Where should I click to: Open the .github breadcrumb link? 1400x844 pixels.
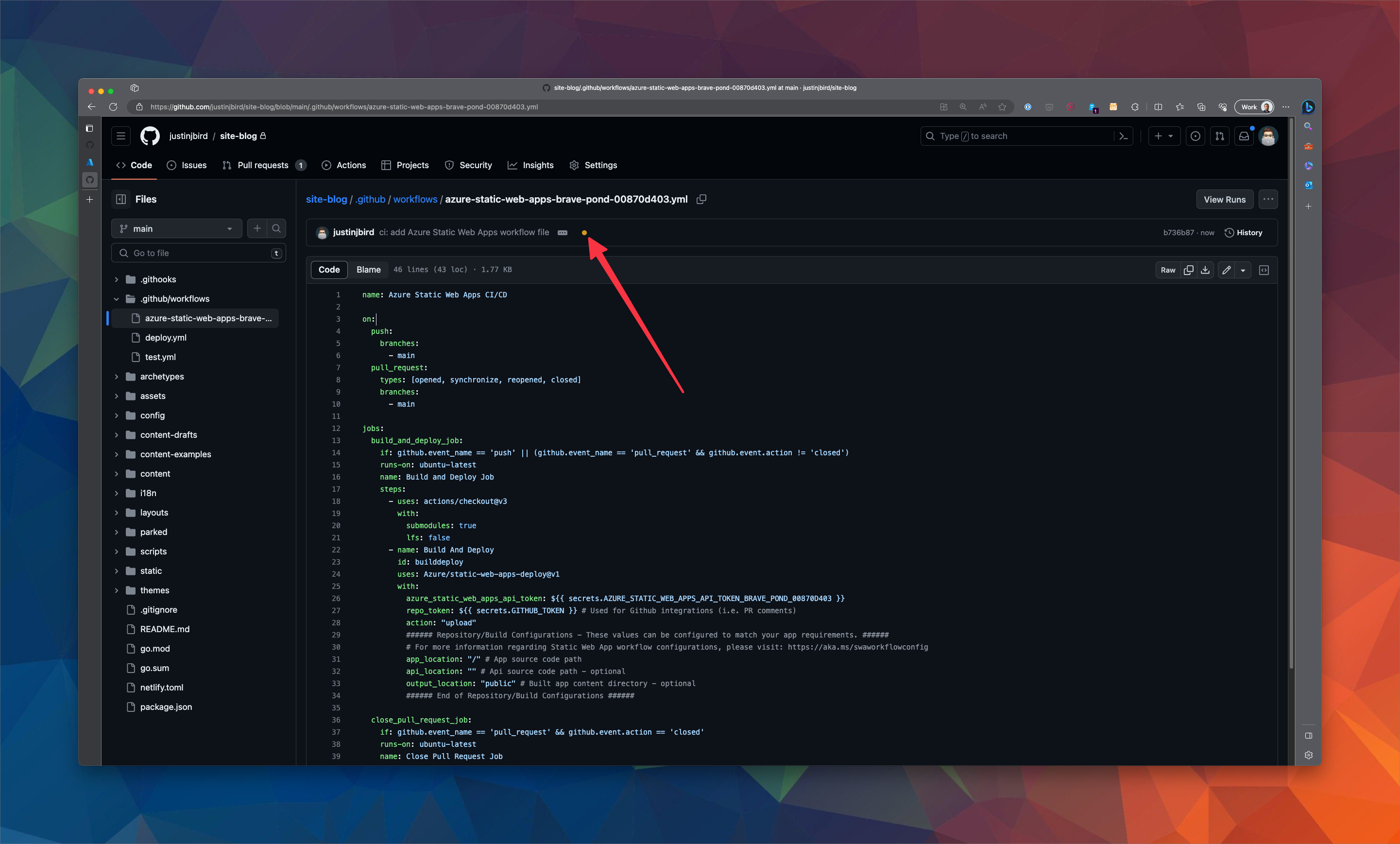(370, 199)
